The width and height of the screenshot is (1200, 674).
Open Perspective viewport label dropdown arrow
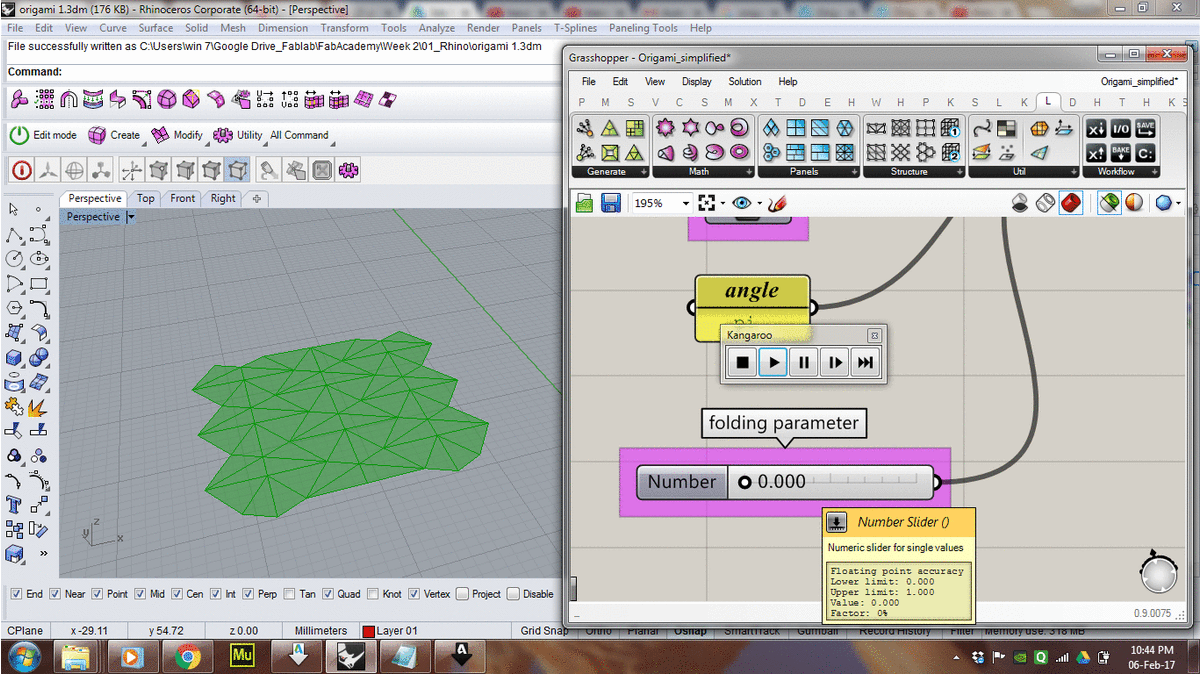[130, 217]
